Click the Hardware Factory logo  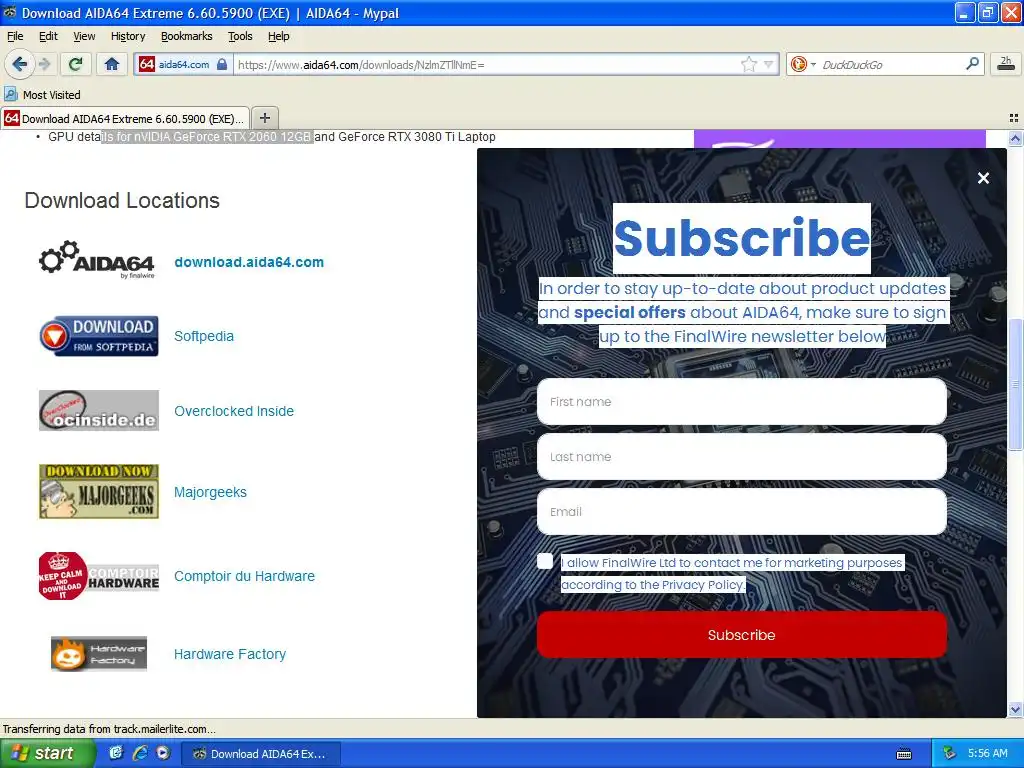99,654
